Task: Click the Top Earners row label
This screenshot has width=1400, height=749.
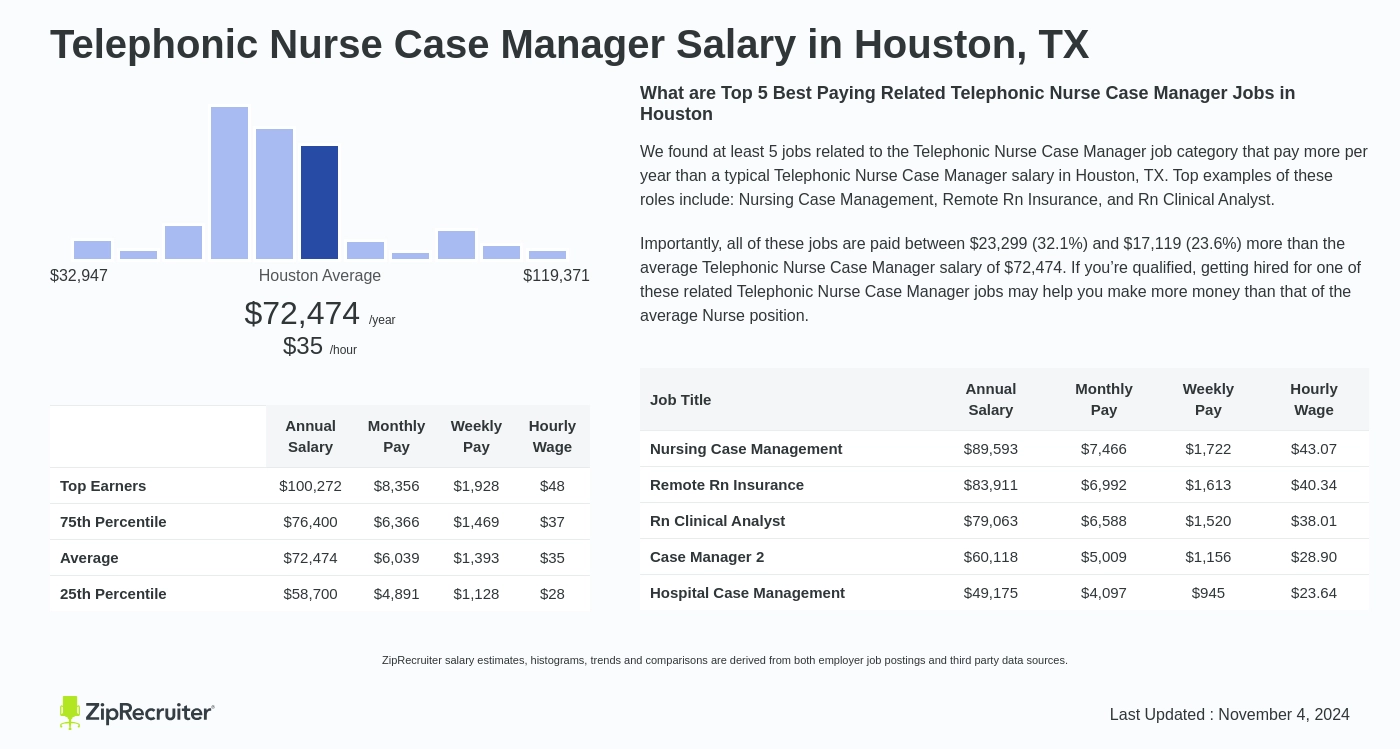Action: point(103,485)
